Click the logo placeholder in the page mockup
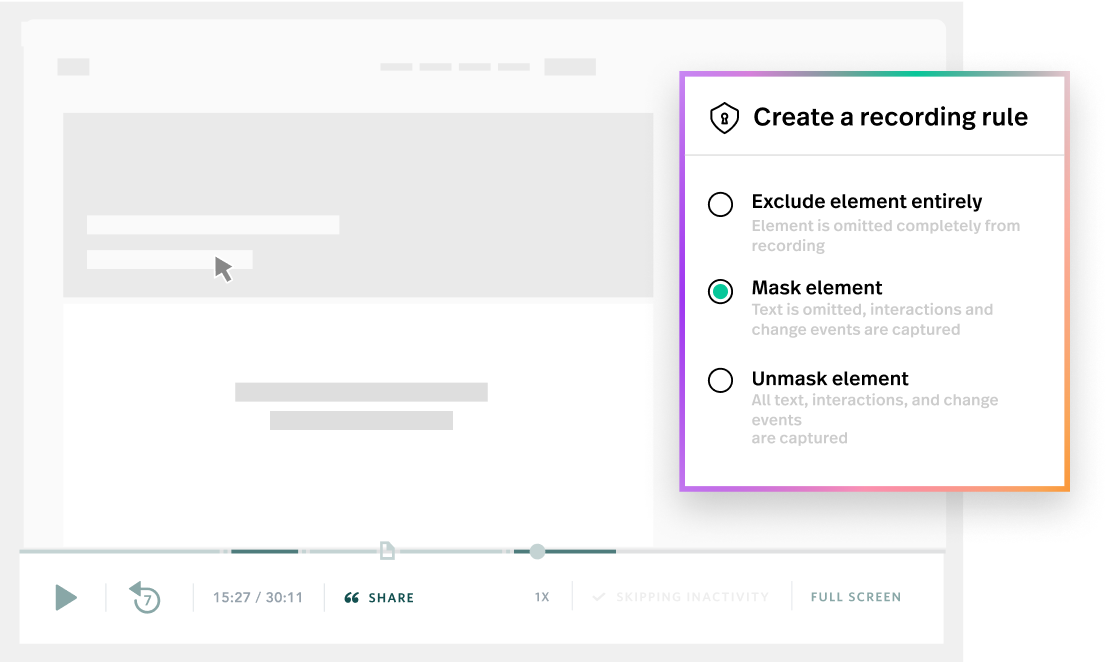This screenshot has width=1110, height=662. pos(74,66)
